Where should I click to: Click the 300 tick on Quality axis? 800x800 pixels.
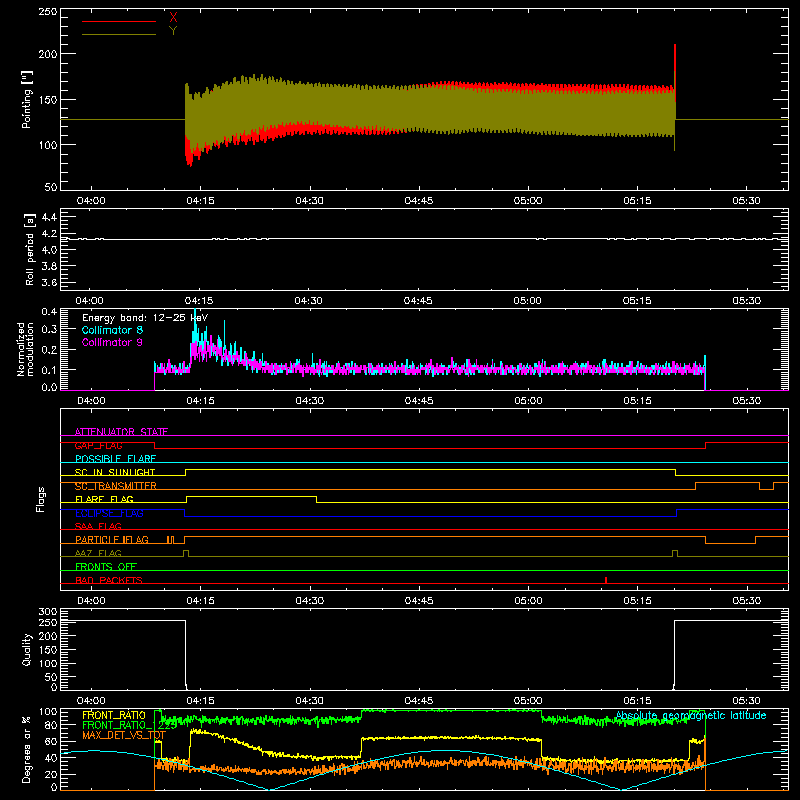click(x=48, y=612)
